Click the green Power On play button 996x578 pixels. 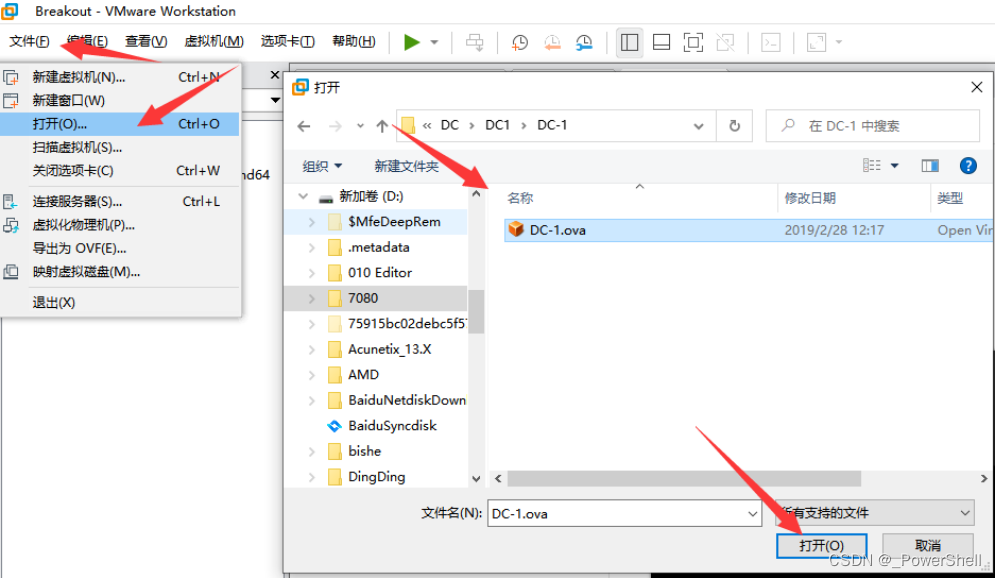click(x=412, y=43)
